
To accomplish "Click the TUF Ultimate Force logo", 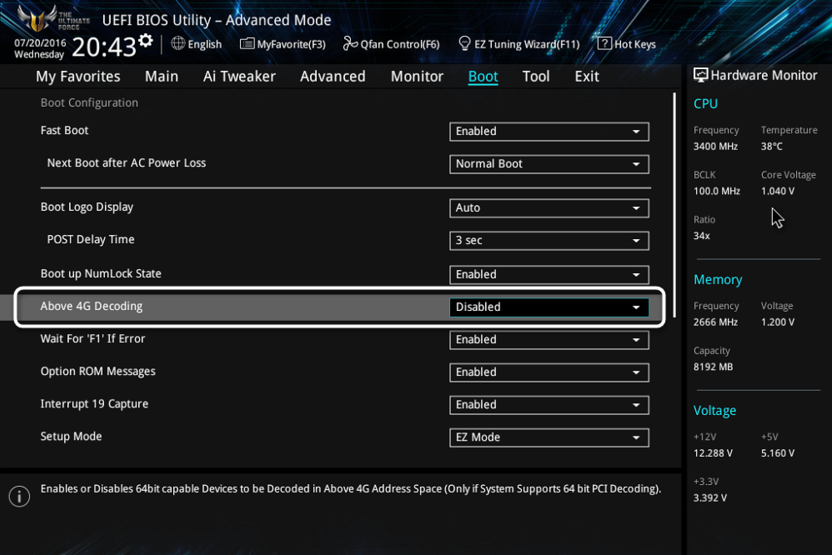I will pyautogui.click(x=53, y=19).
